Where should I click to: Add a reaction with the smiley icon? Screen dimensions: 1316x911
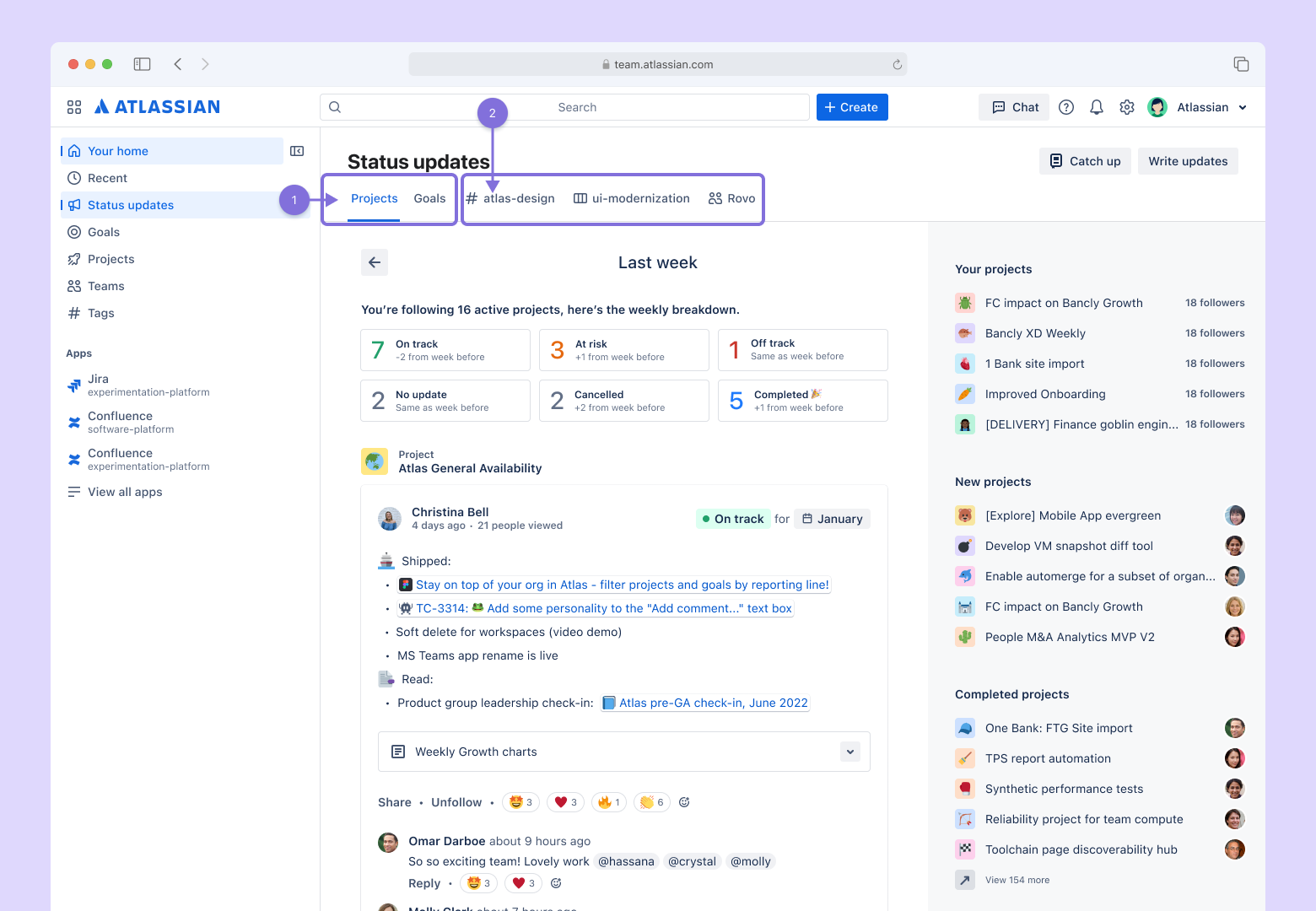point(683,801)
